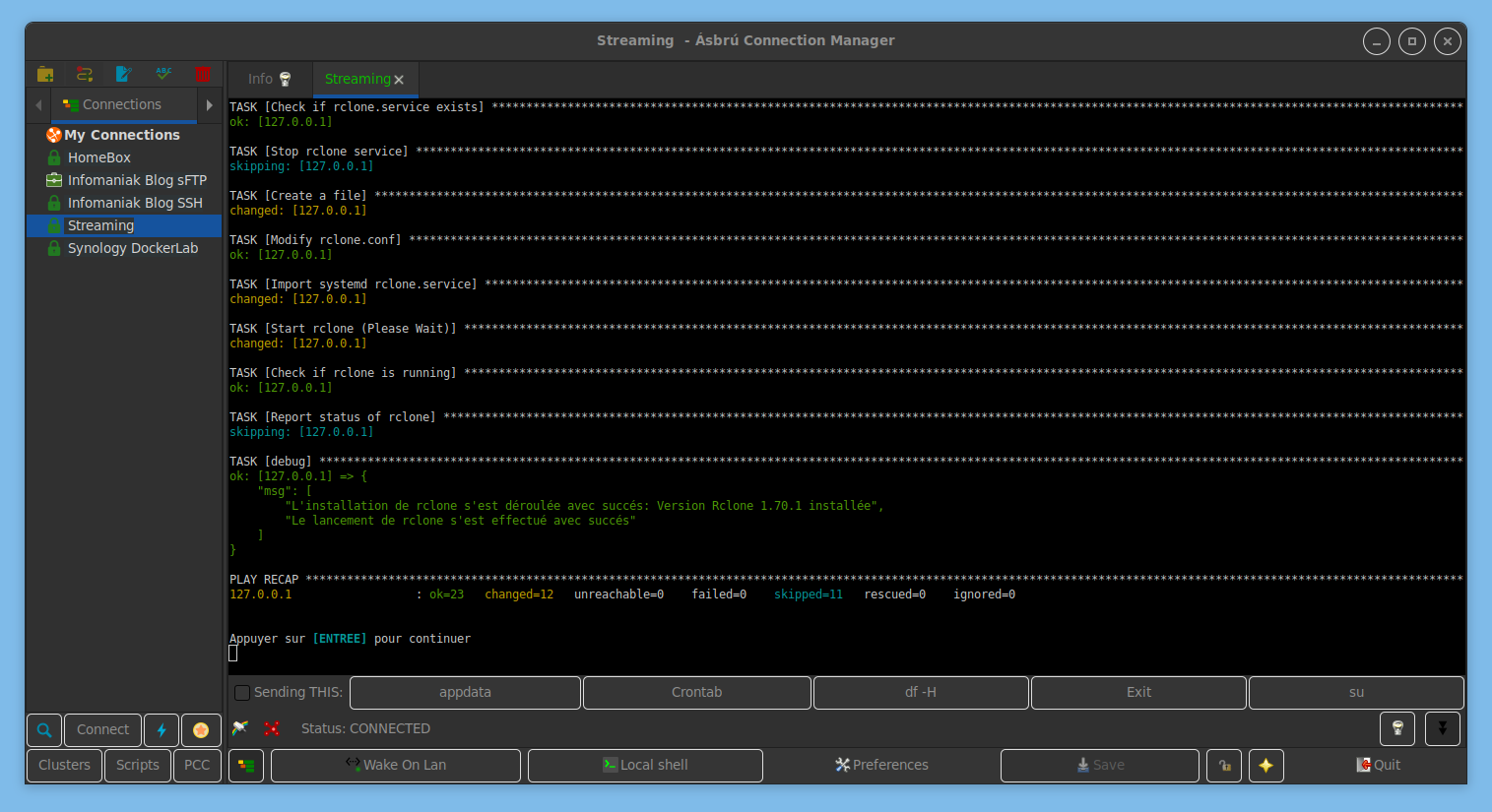Toggle the padlock protection button
Viewport: 1492px width, 812px height.
pos(1224,766)
